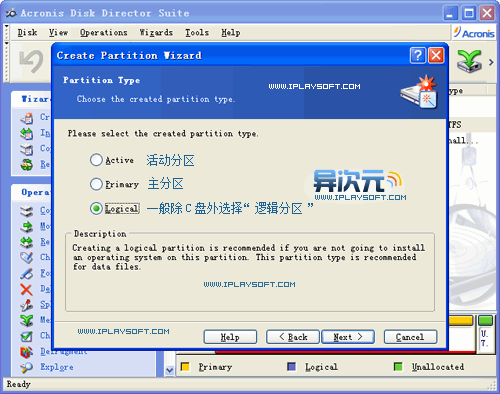Open the Help menu in the menu bar
Screen dimensions: 500x394
tap(231, 33)
